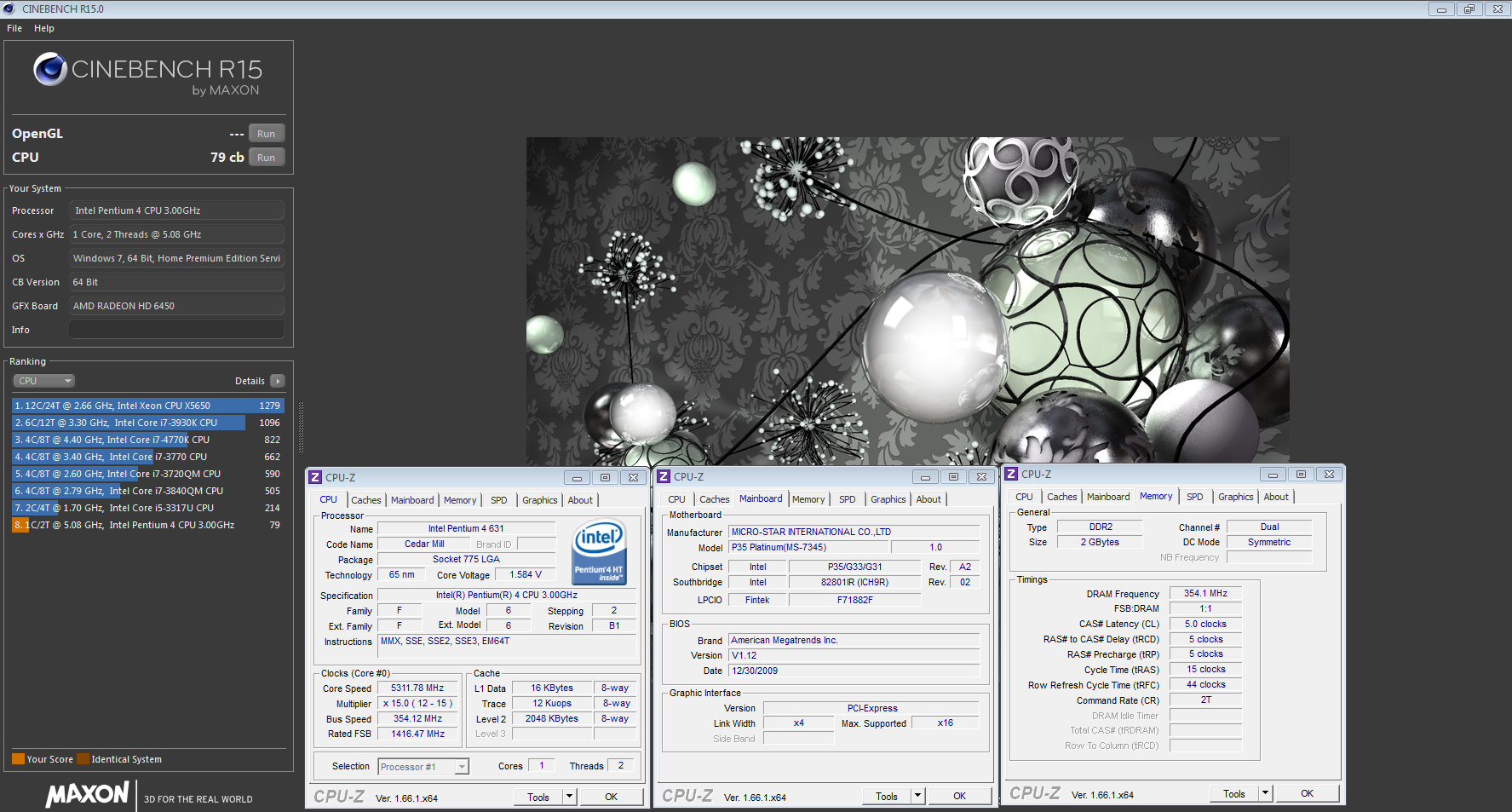Click the rendered spheres scene image
Viewport: 1512px width, 812px height.
click(x=907, y=301)
